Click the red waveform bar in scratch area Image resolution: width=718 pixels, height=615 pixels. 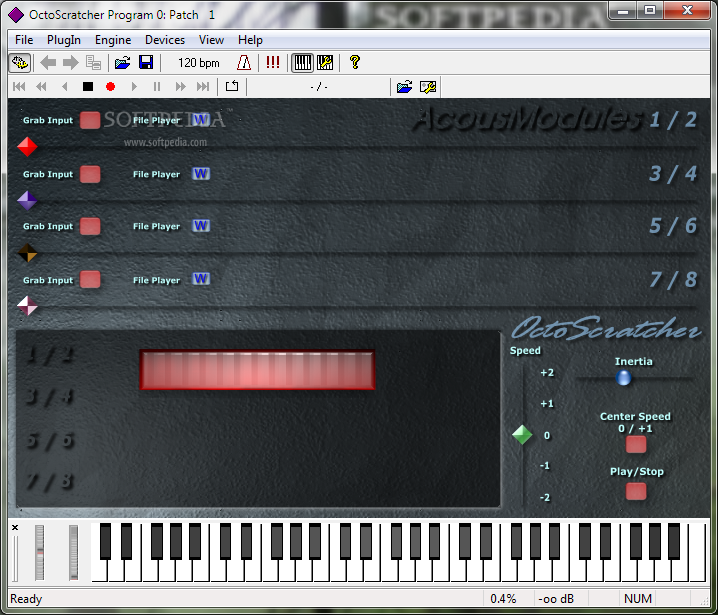coord(257,370)
